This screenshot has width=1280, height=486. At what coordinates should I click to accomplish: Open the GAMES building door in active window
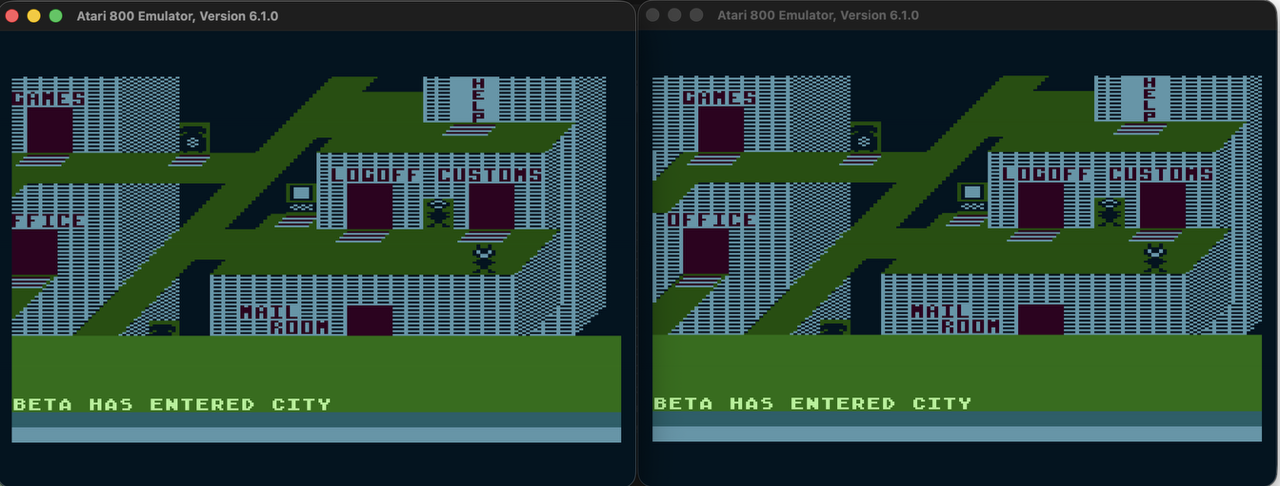(x=49, y=130)
